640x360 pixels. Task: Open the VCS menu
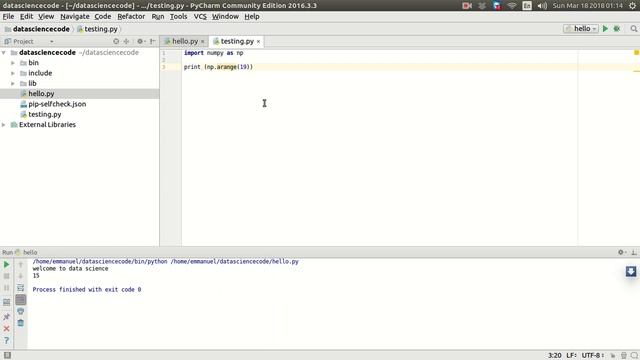pos(200,16)
